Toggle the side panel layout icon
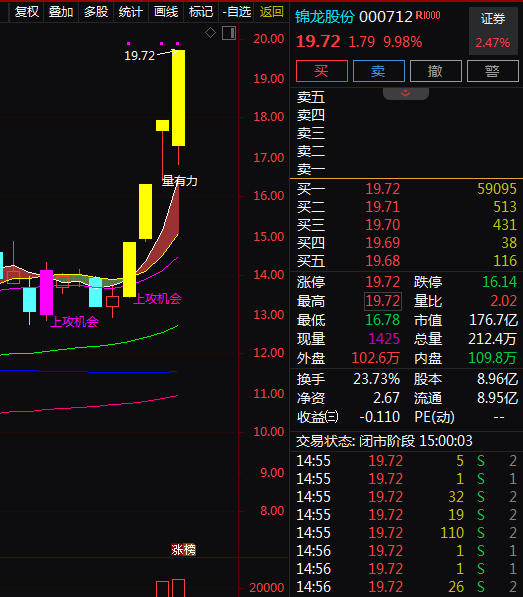 point(229,33)
